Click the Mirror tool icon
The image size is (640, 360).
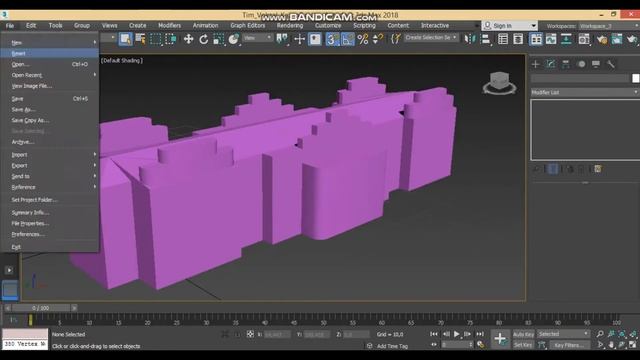click(x=470, y=39)
